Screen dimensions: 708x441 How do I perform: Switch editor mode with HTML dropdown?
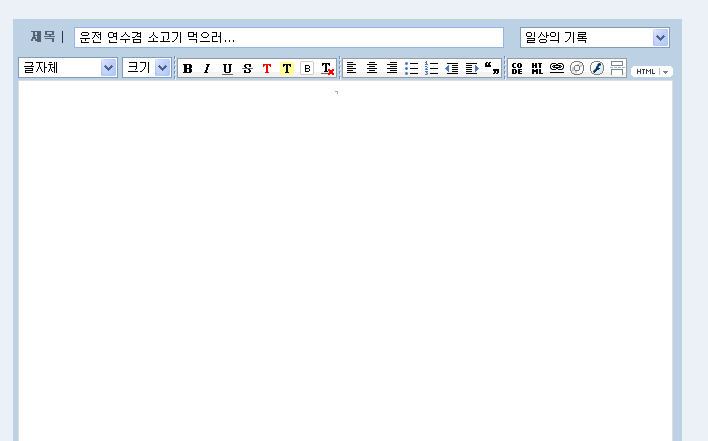(652, 71)
